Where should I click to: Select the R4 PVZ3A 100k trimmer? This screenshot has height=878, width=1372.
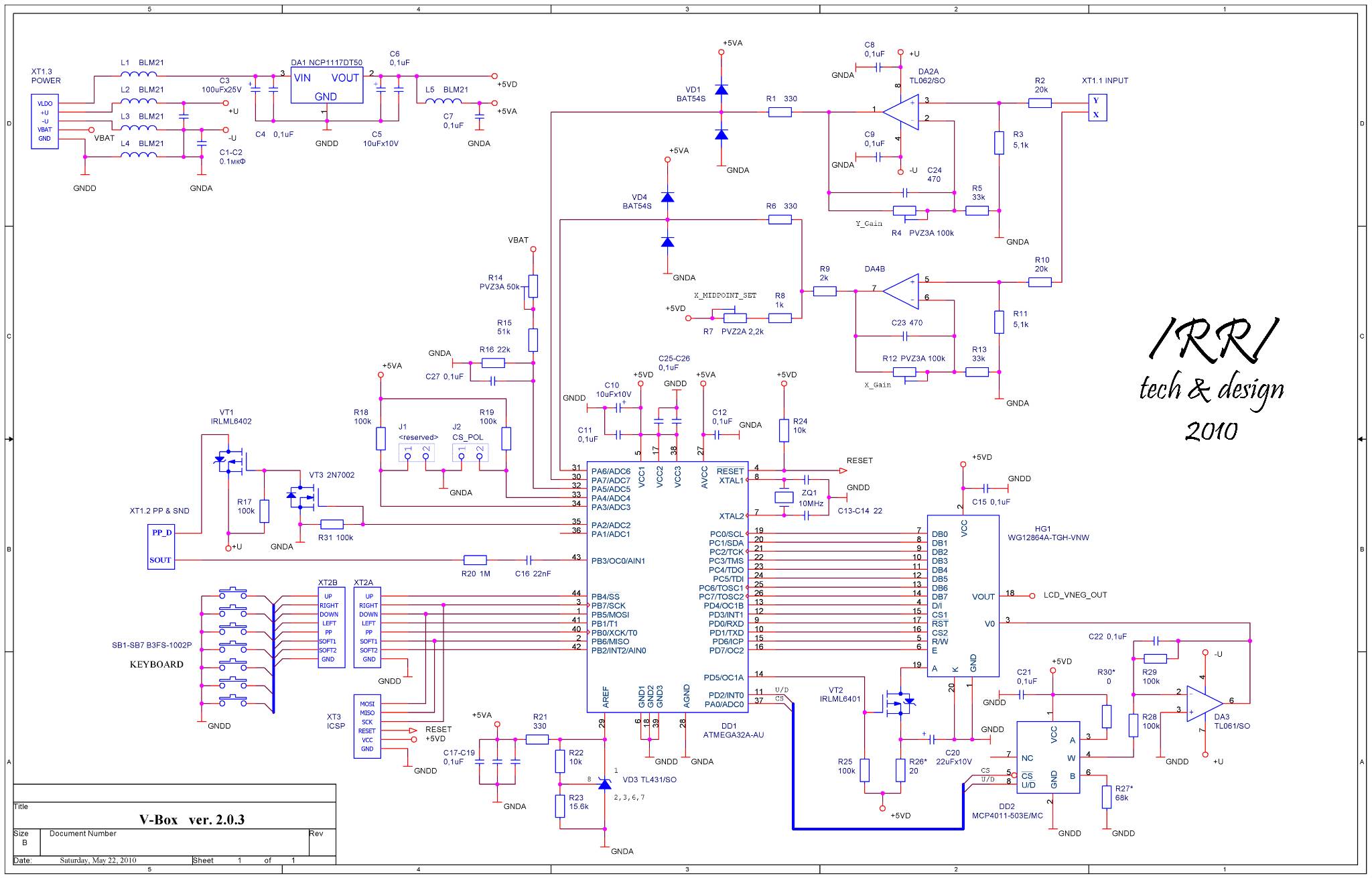(x=905, y=211)
